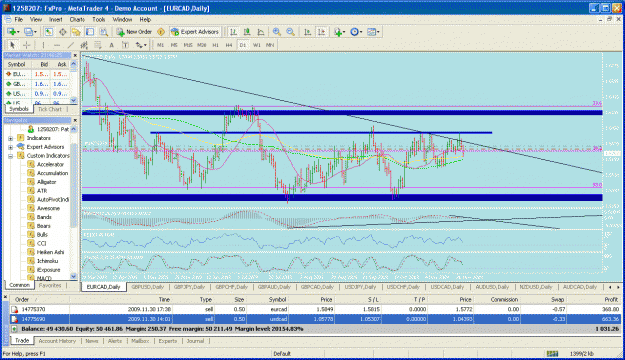This screenshot has height=360, width=625.
Task: Open the Charts menu
Action: [x=77, y=19]
